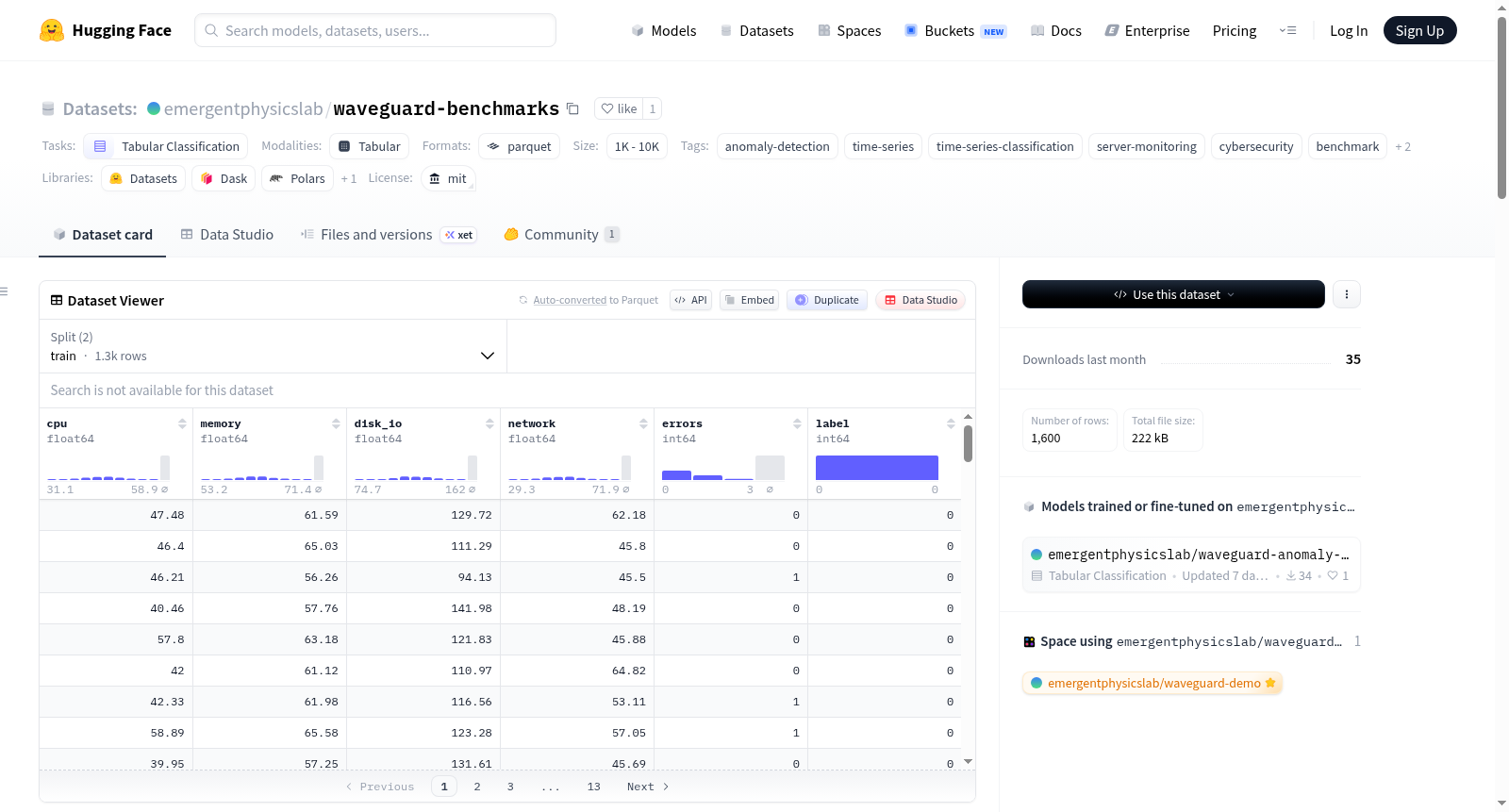Open the Models navigation link
The image size is (1509, 812).
(664, 30)
